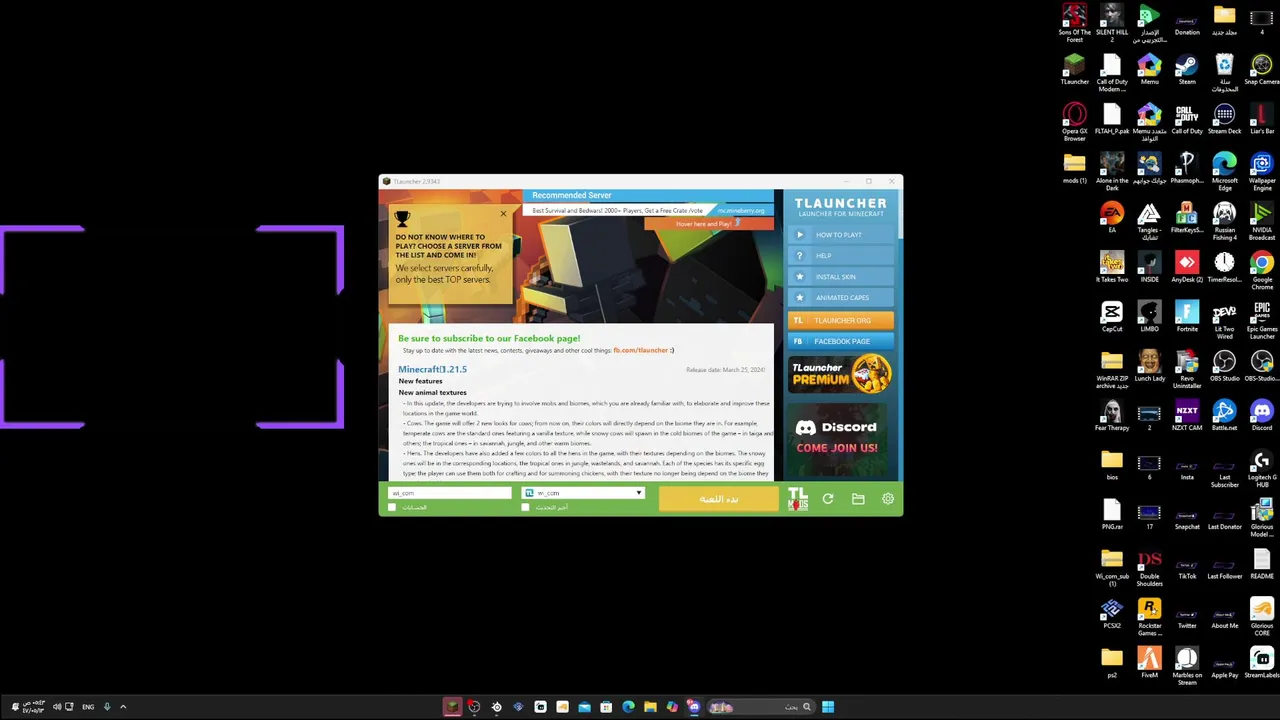Open the game version dropdown
Image resolution: width=1280 pixels, height=720 pixels.
coord(584,493)
